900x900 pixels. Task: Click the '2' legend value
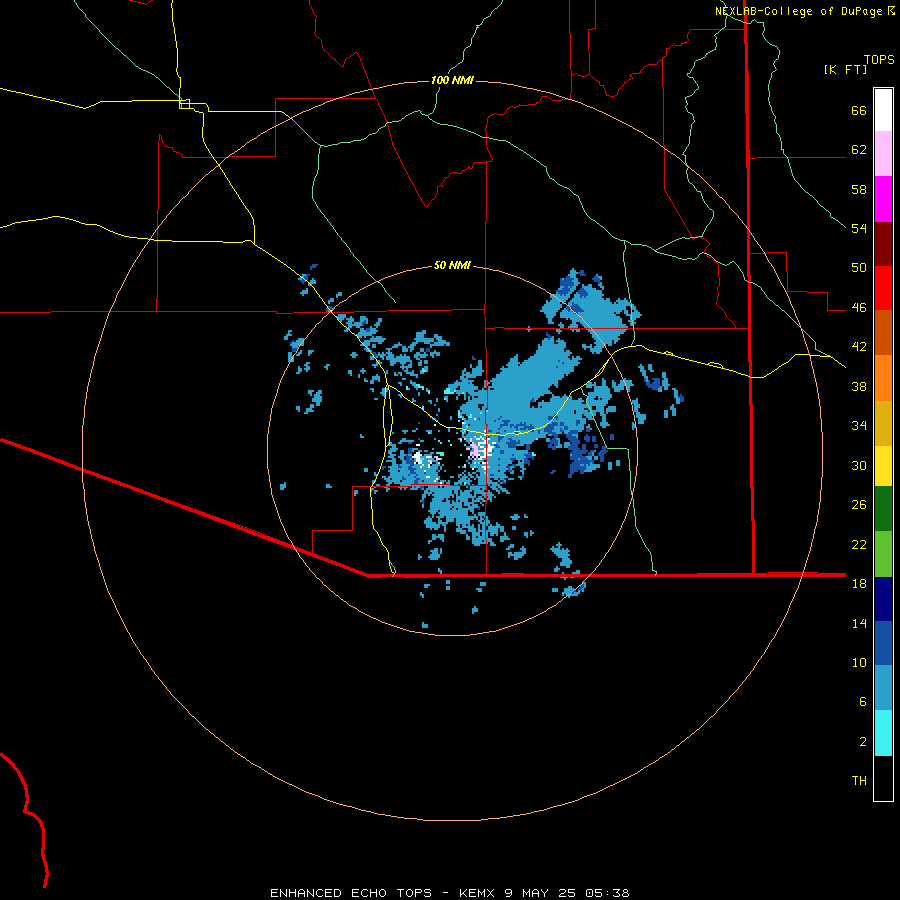pos(863,742)
